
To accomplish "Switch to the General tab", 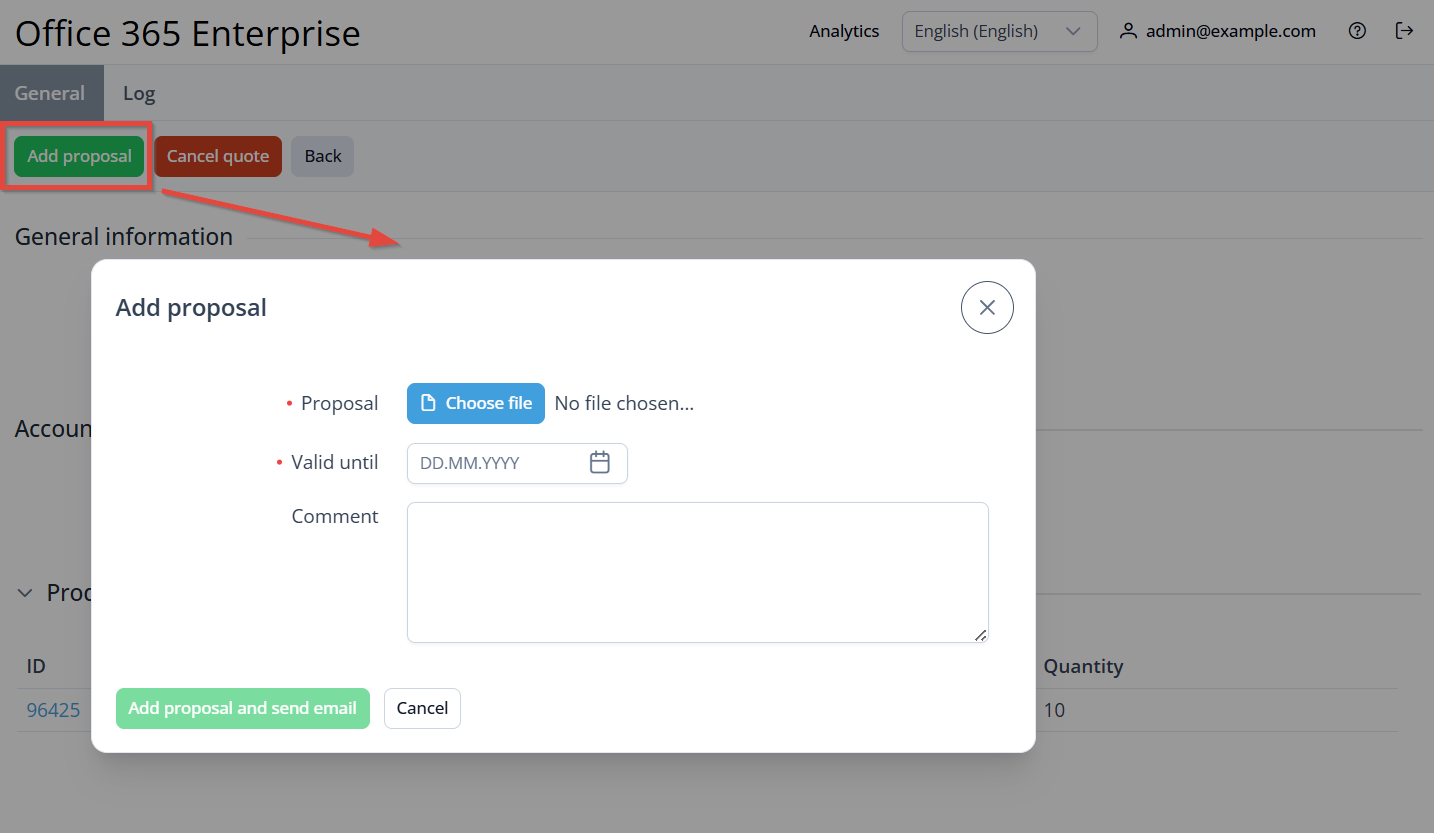I will pos(50,93).
